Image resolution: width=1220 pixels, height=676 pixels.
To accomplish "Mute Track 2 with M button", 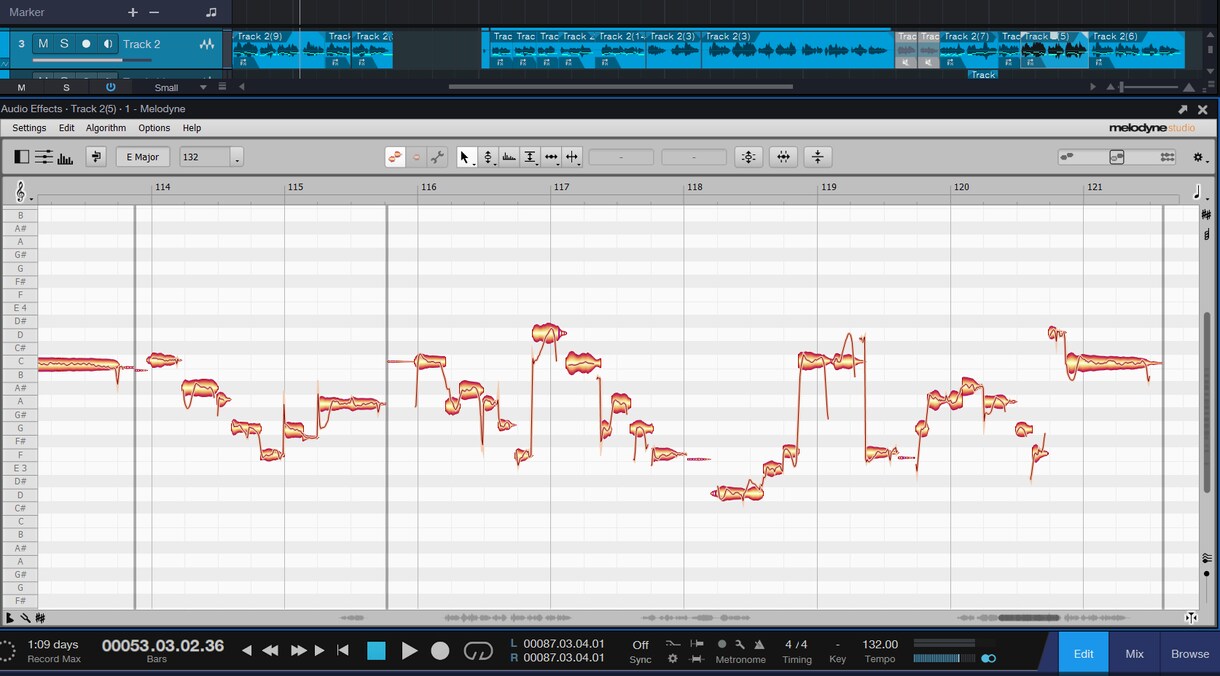I will (43, 44).
